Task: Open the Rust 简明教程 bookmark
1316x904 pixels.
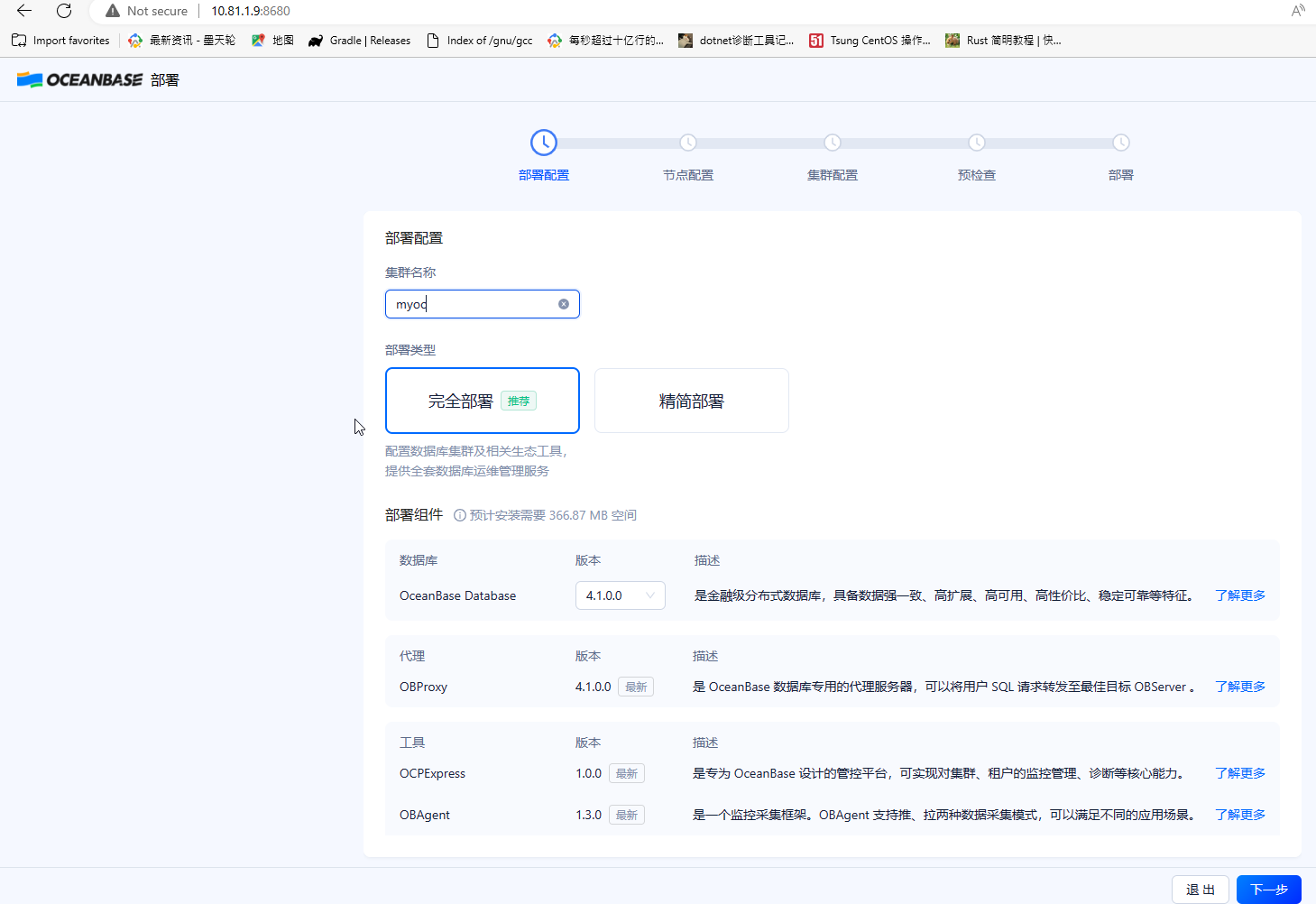Action: [1003, 41]
